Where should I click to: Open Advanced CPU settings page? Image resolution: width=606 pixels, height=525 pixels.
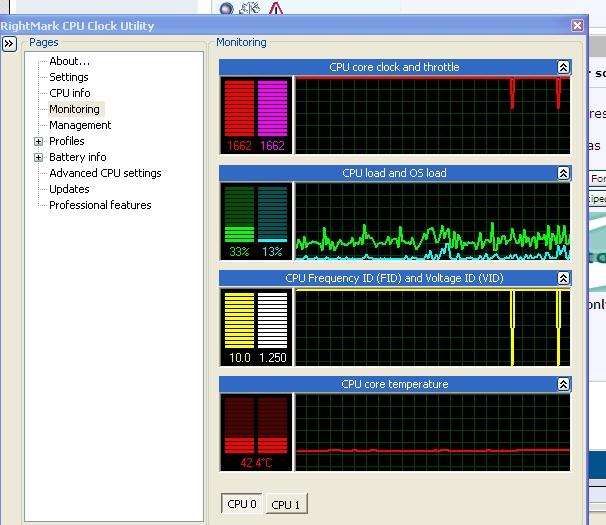pyautogui.click(x=106, y=173)
